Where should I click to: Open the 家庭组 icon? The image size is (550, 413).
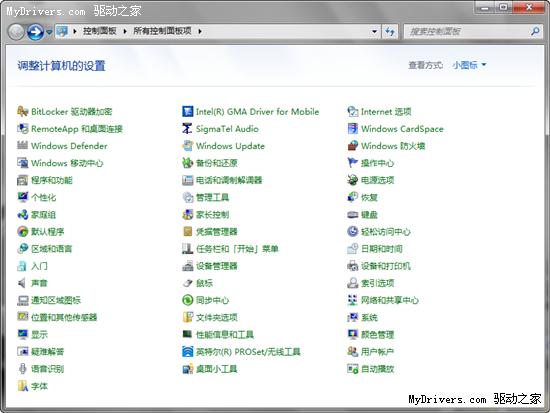tap(22, 214)
